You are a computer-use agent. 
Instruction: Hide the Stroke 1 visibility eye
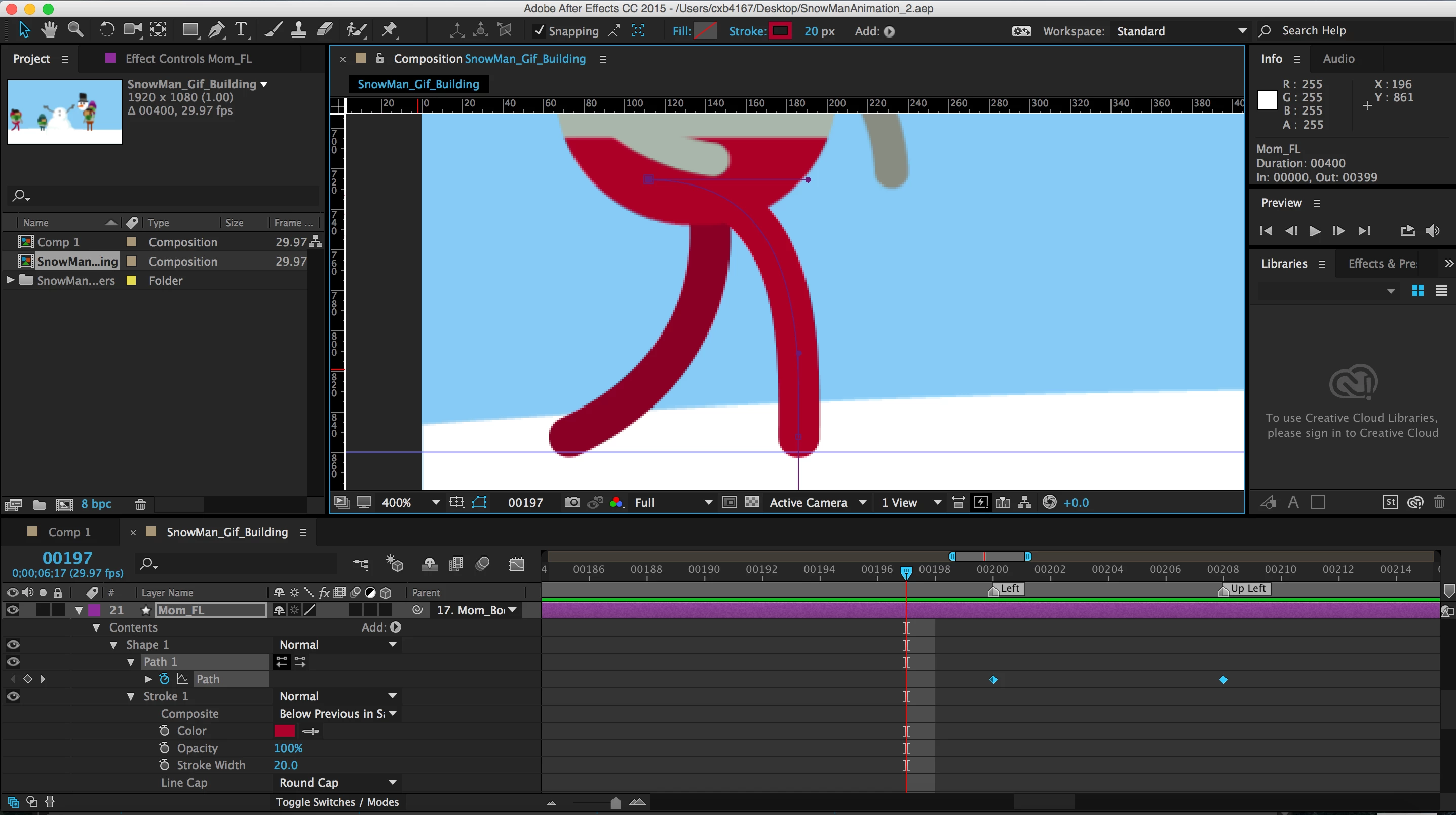tap(13, 696)
